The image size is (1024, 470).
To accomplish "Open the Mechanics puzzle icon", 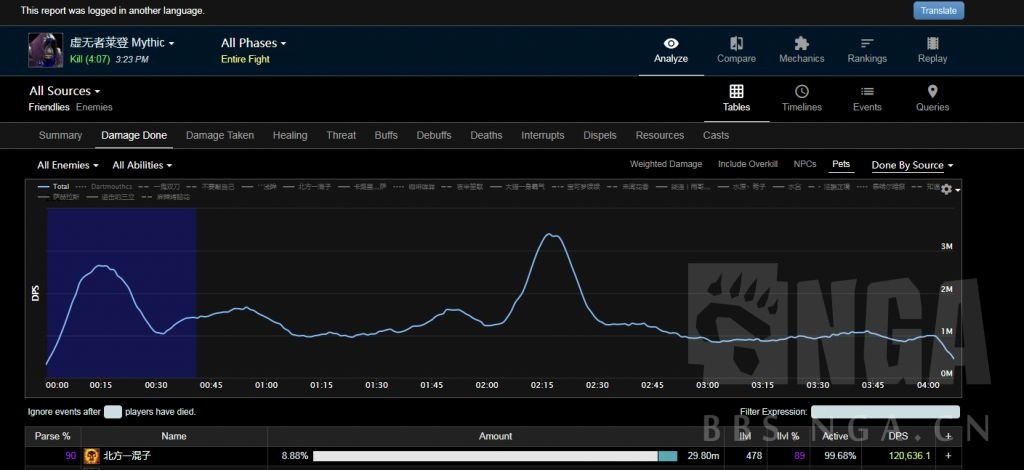I will pyautogui.click(x=801, y=44).
